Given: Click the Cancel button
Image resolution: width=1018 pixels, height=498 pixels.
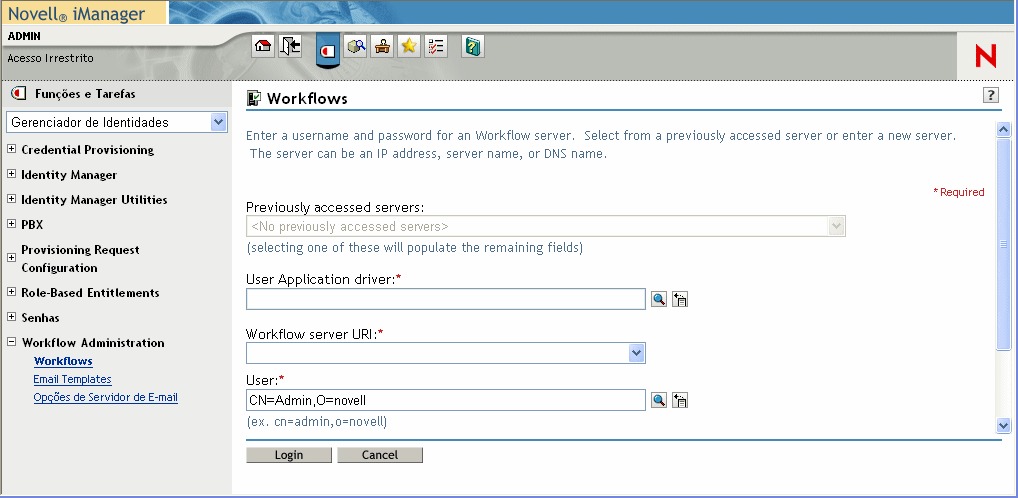Looking at the screenshot, I should pyautogui.click(x=380, y=454).
